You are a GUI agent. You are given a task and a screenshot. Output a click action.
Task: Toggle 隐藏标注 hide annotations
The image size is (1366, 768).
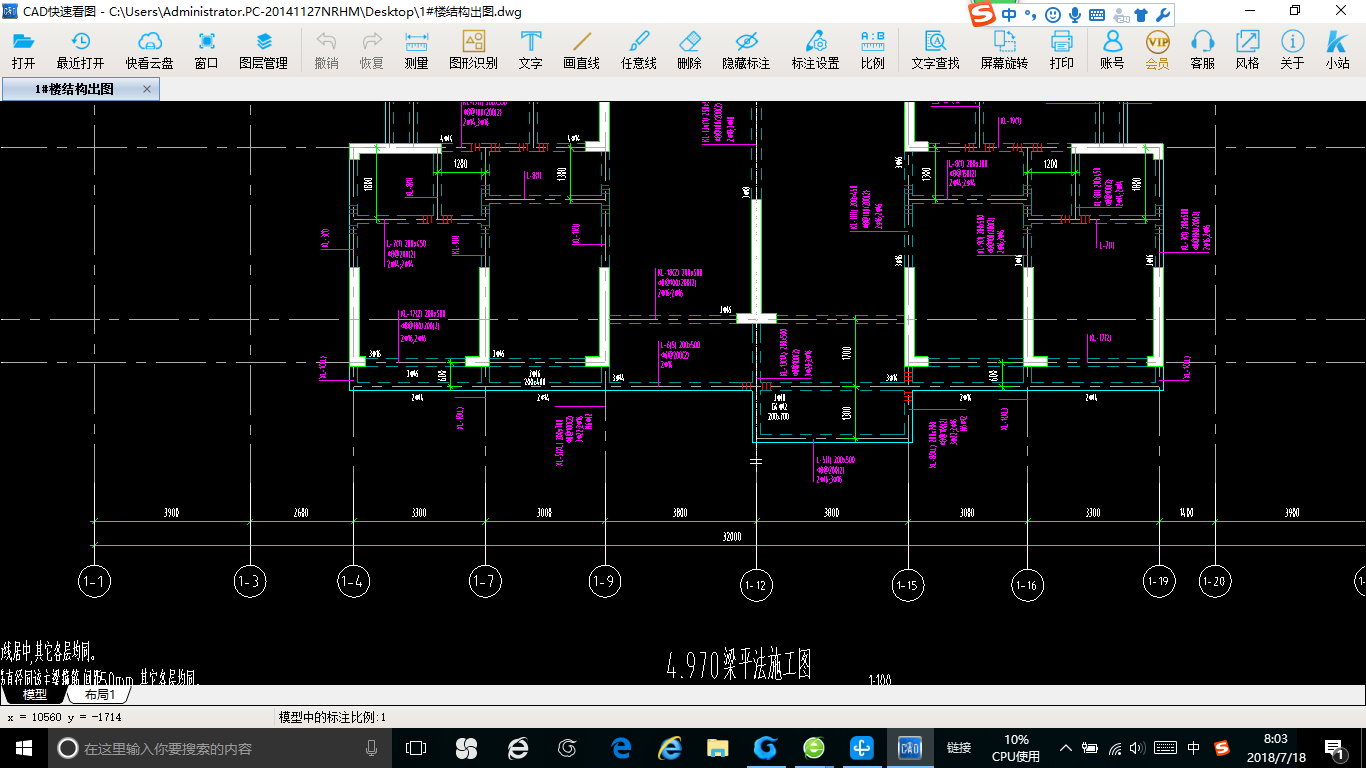[746, 49]
